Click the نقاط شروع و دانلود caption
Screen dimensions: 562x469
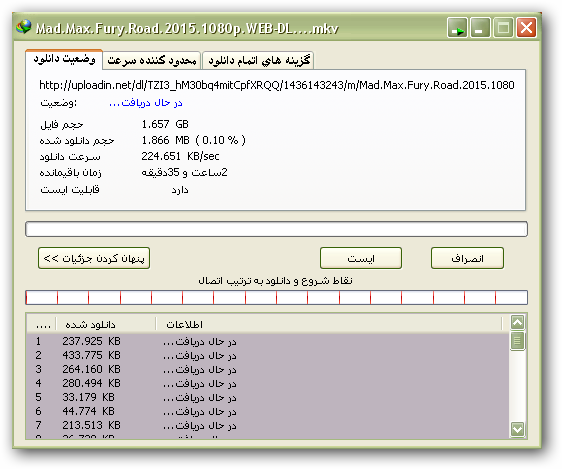click(275, 280)
